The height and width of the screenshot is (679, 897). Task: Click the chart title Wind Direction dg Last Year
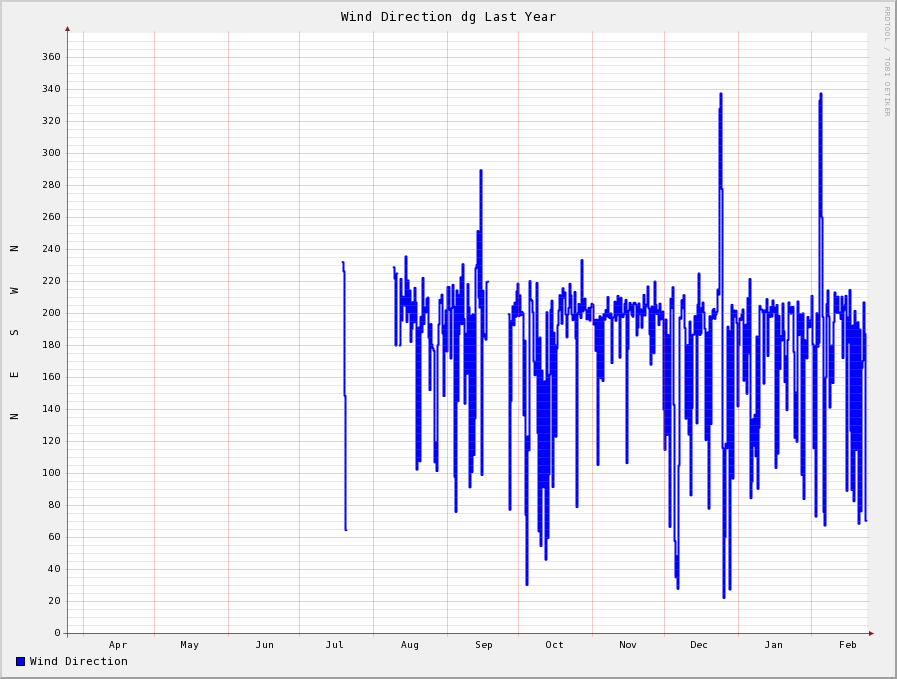448,17
